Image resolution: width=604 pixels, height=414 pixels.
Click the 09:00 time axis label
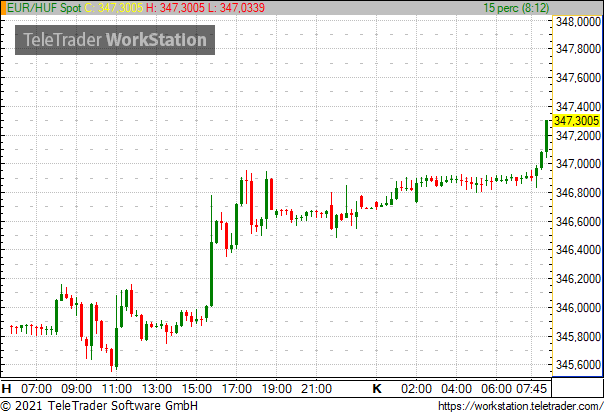tap(77, 389)
